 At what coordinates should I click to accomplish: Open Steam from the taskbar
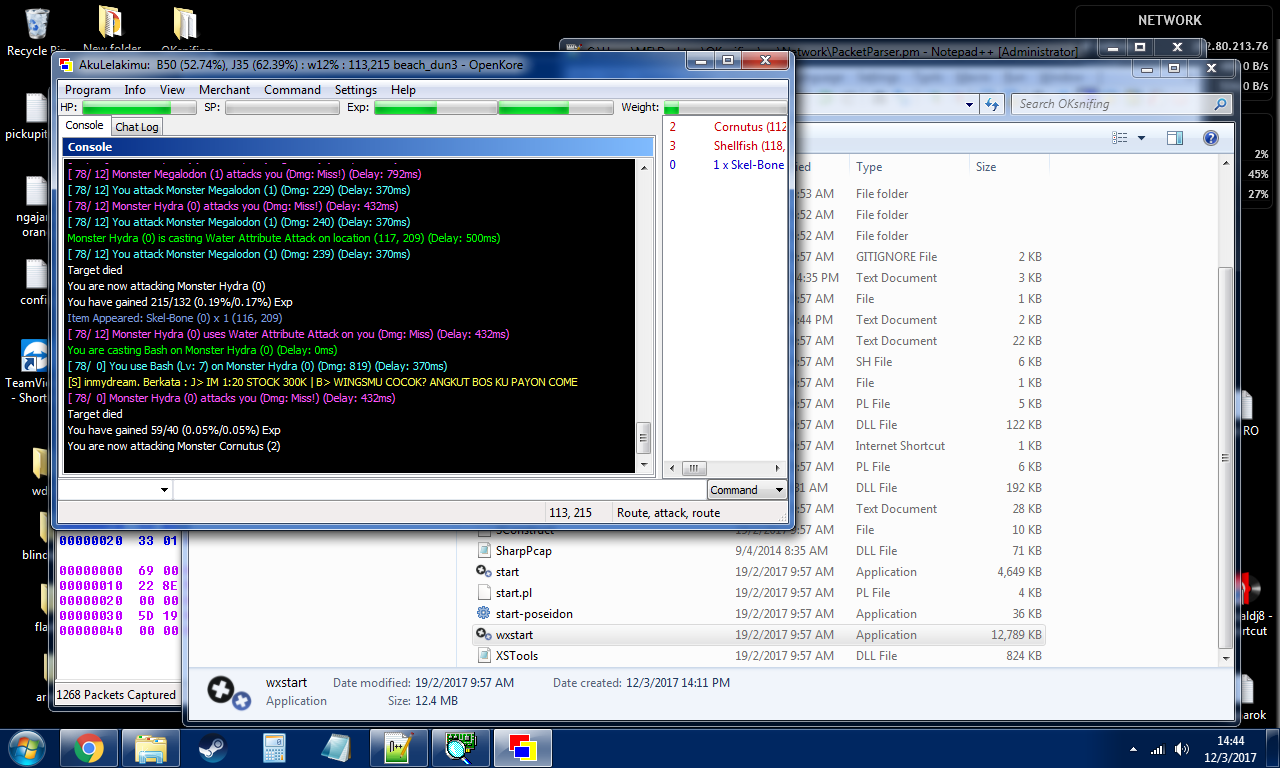tap(212, 748)
